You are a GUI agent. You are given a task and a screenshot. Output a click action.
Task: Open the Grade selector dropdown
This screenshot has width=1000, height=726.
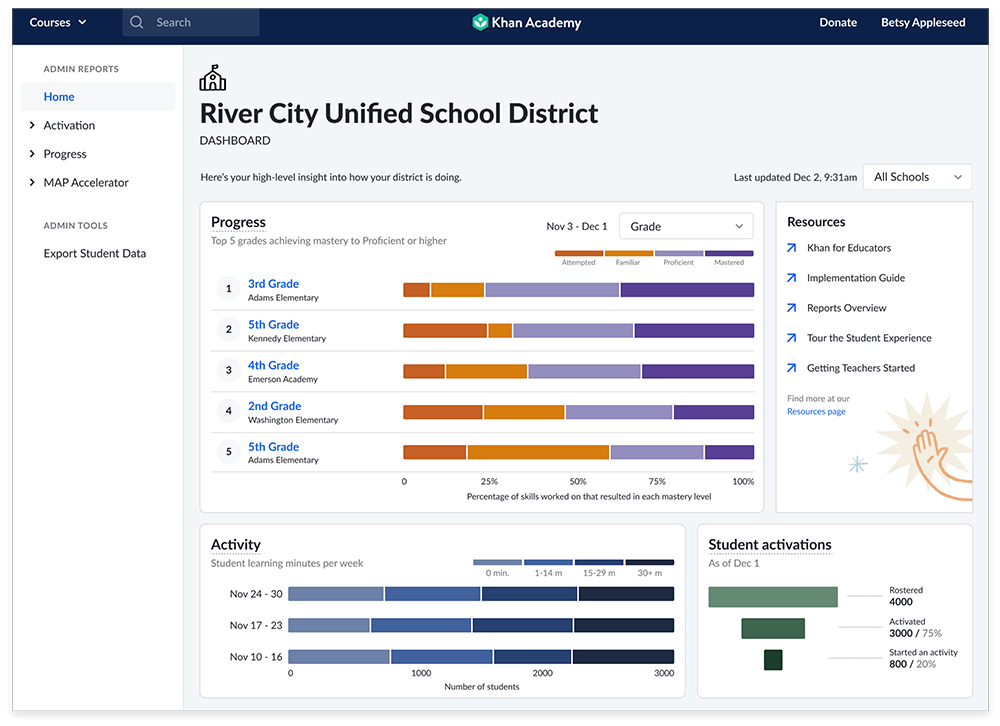click(686, 227)
